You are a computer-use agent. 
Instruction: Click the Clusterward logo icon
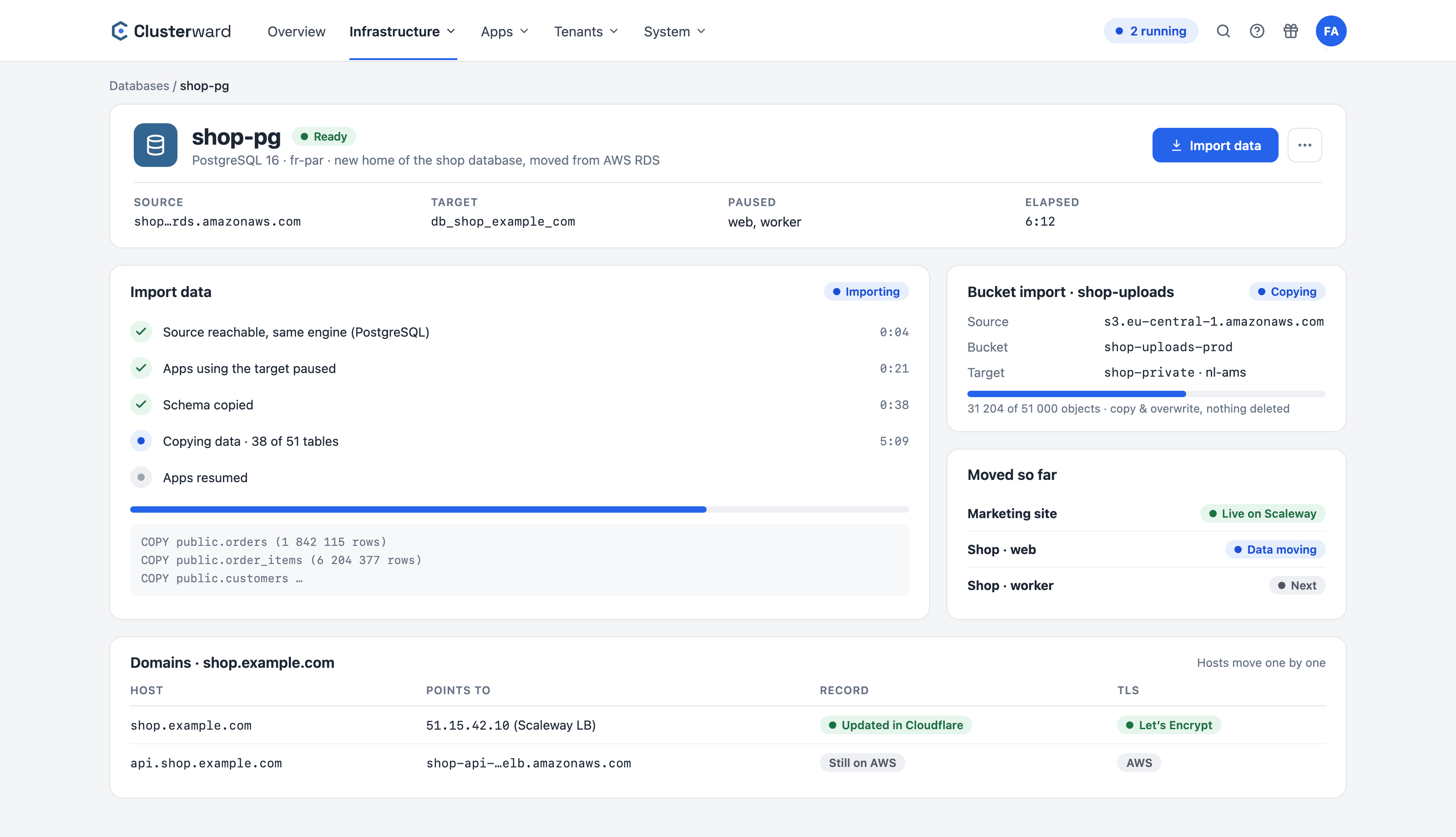tap(119, 31)
